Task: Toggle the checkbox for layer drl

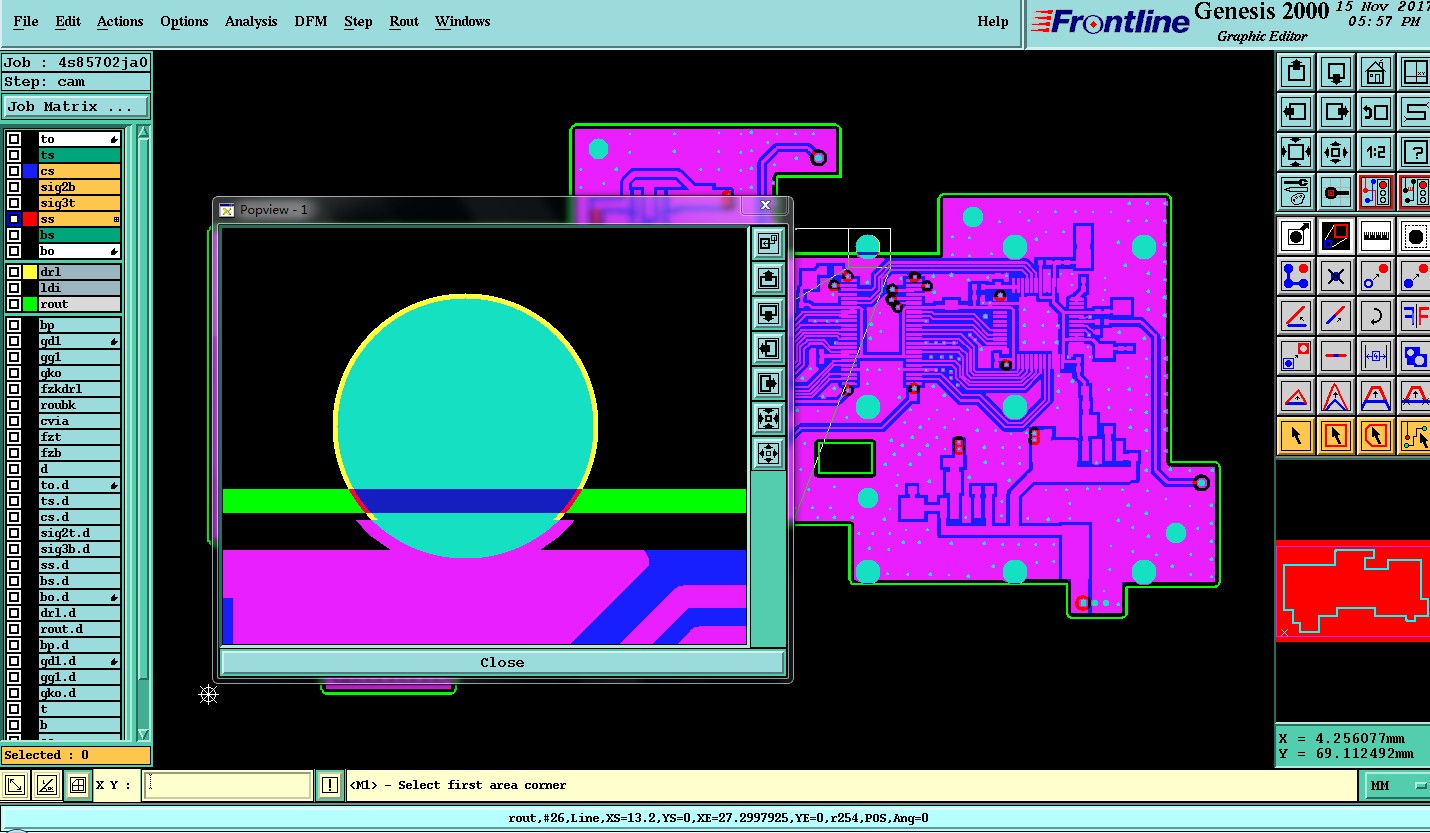Action: click(x=14, y=272)
